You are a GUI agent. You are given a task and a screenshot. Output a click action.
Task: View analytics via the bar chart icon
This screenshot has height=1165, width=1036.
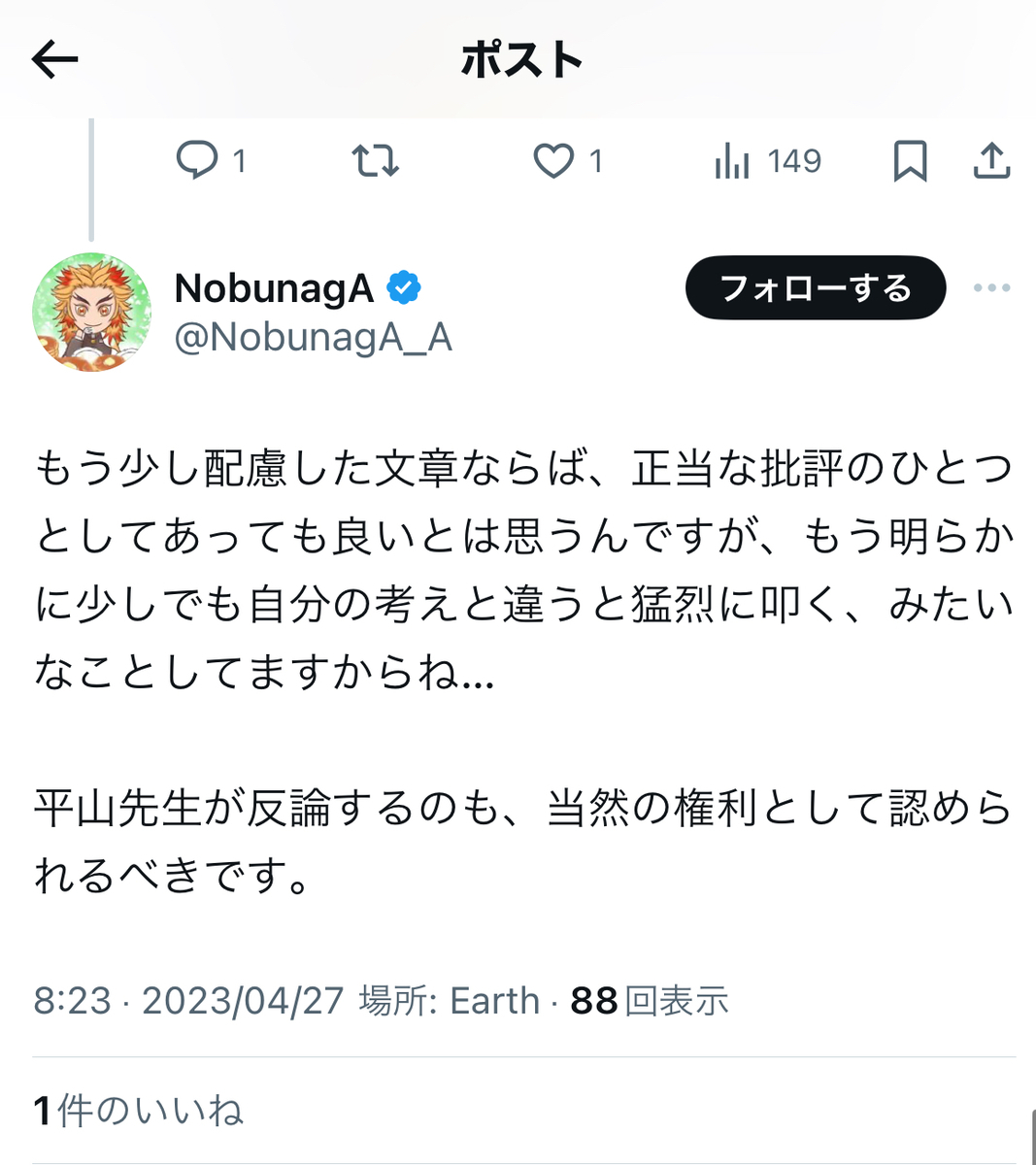pos(731,161)
